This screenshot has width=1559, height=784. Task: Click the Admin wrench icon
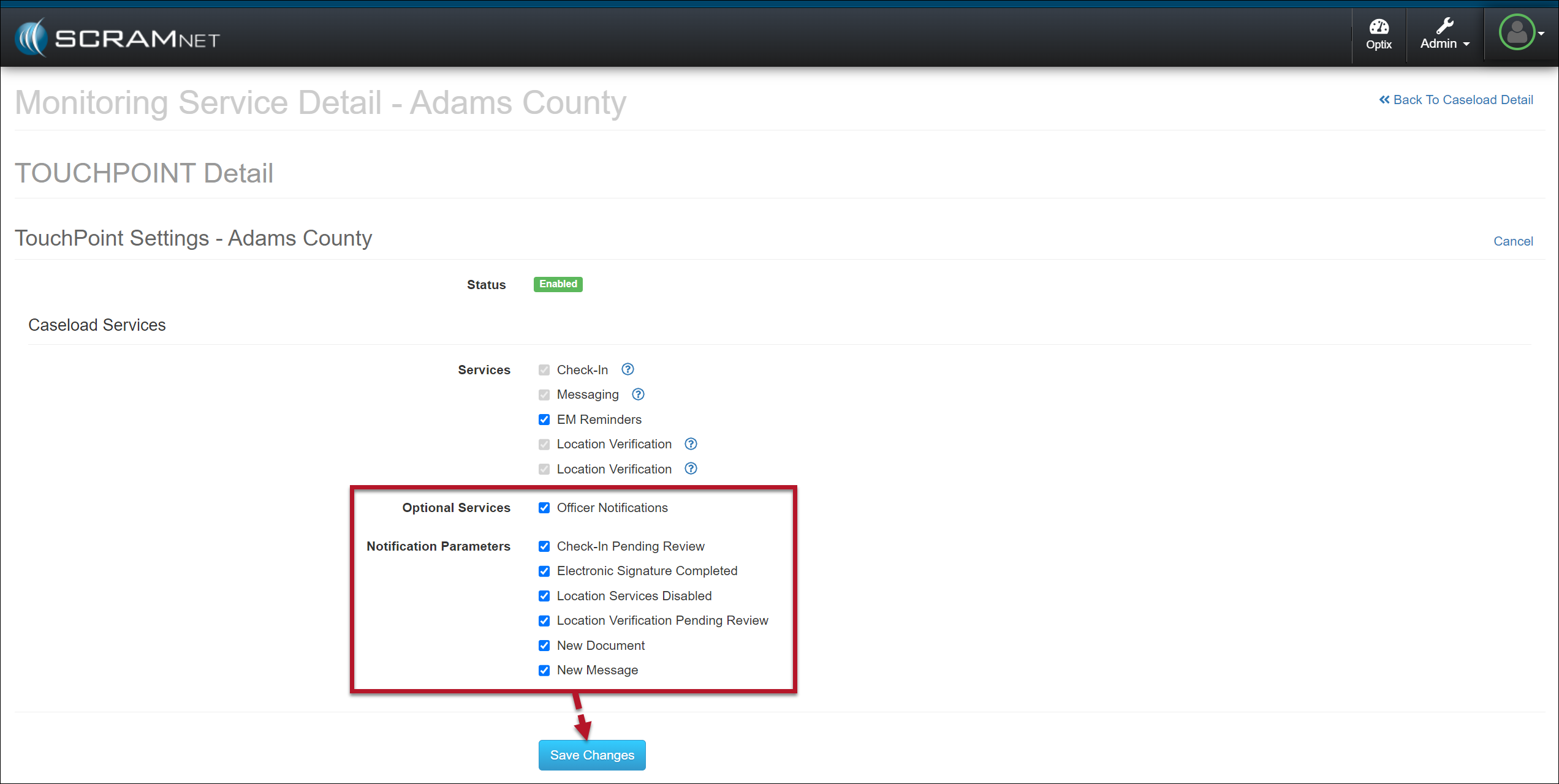1444,26
